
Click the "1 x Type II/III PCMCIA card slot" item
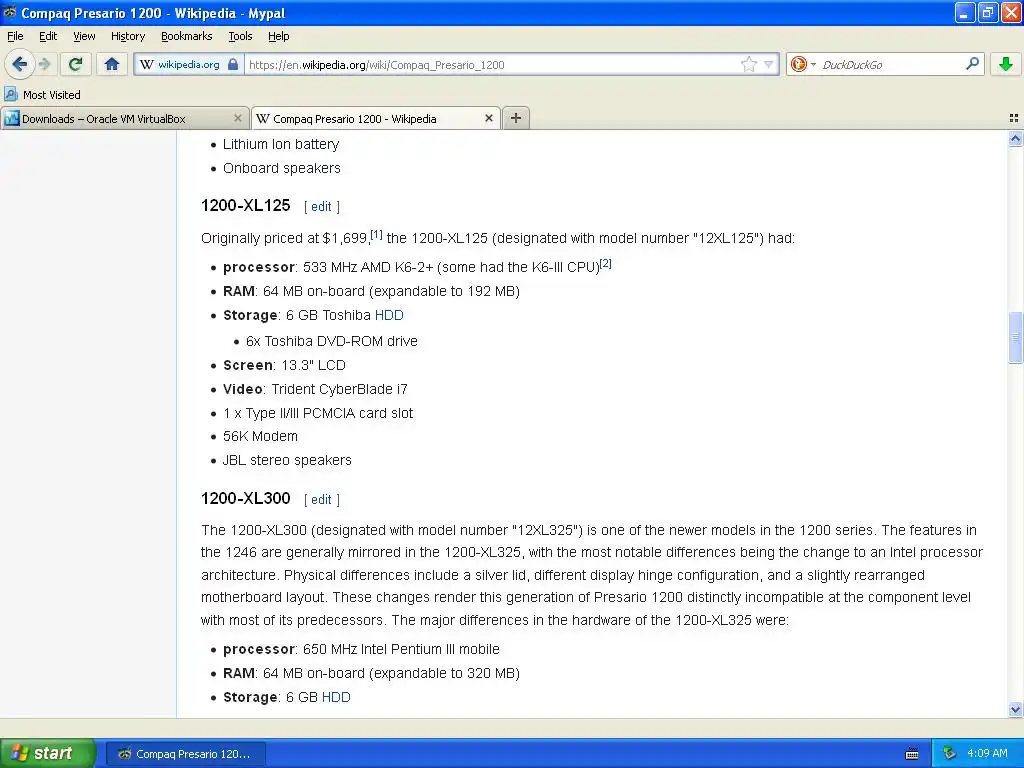(318, 413)
